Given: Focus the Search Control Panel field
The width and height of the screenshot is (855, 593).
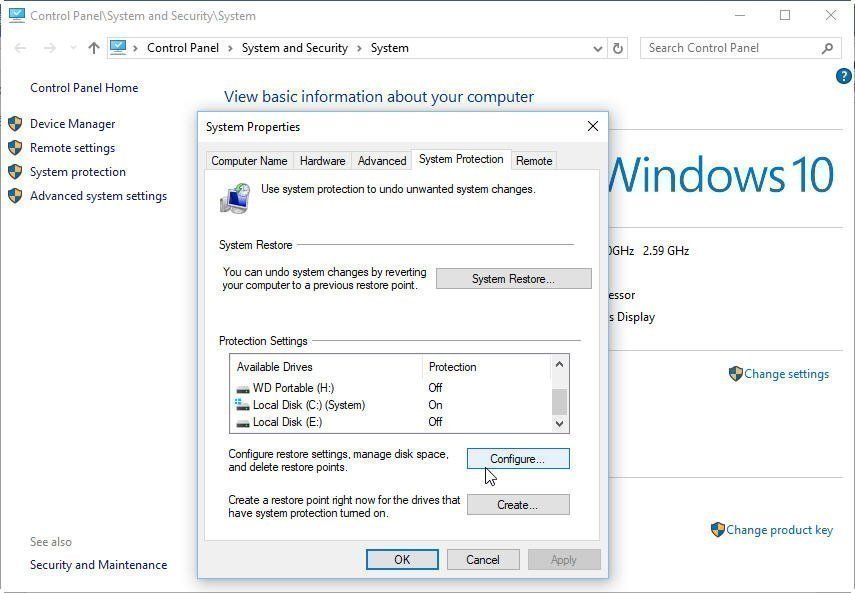Looking at the screenshot, I should [x=740, y=48].
